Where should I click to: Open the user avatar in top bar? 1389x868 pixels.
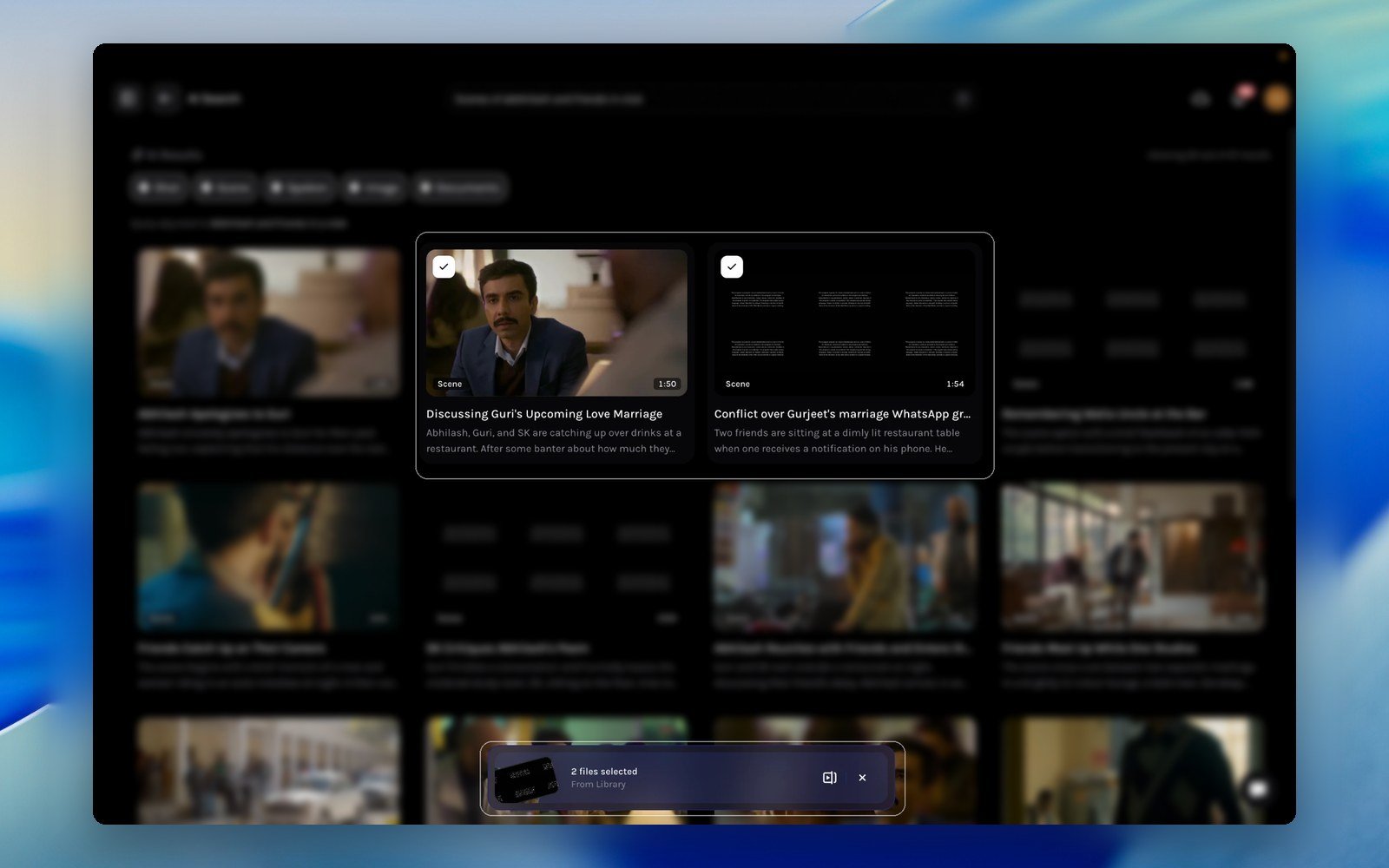[1276, 98]
